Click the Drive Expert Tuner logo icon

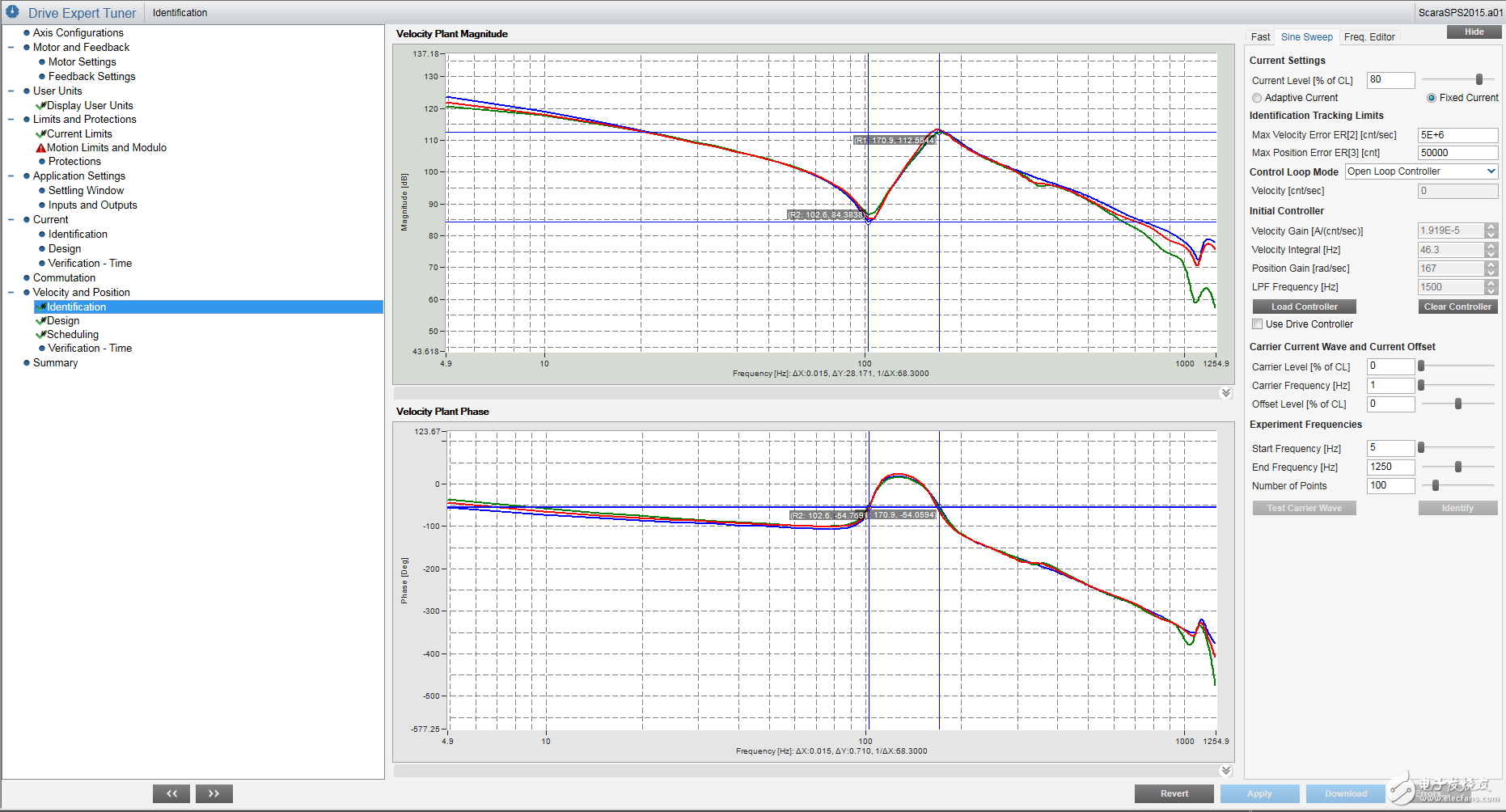12,12
